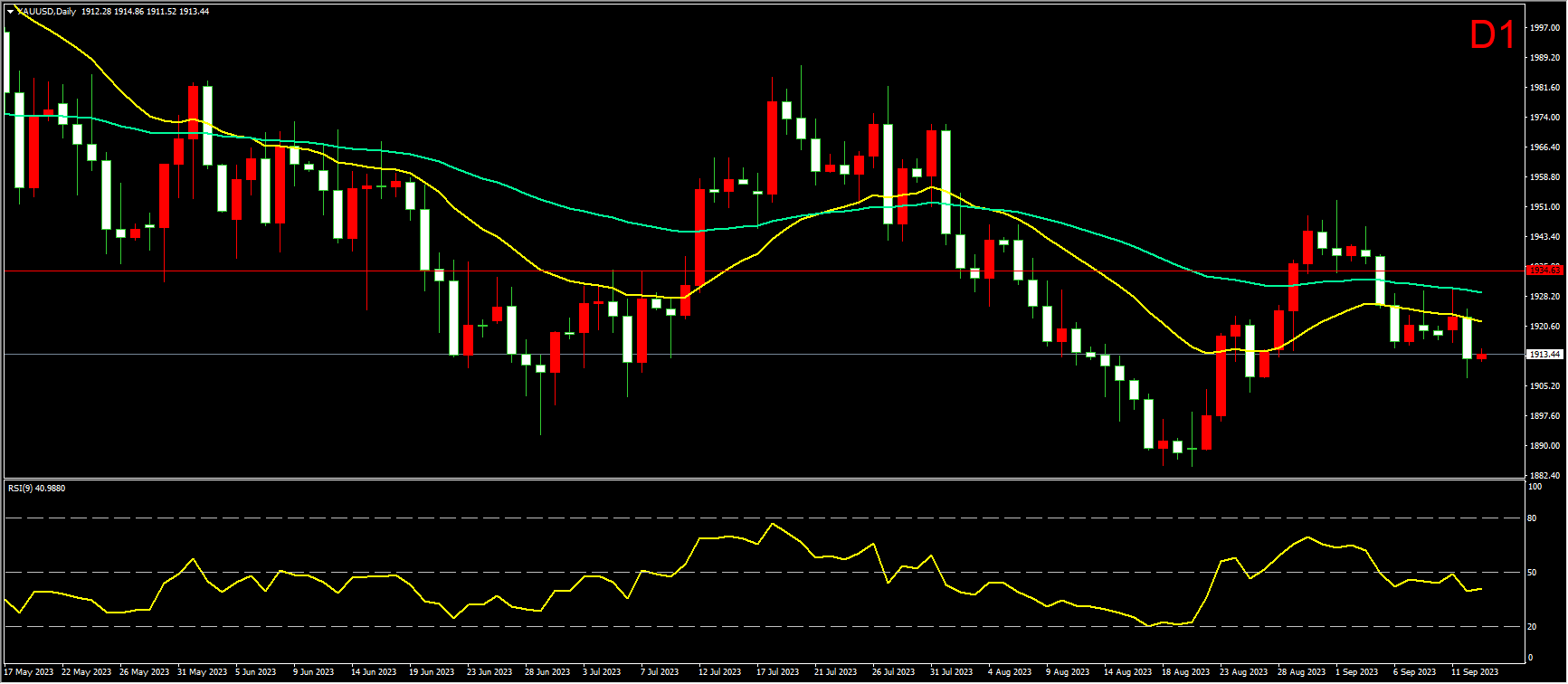This screenshot has height=684, width=1568.
Task: Click the 7 Jul 2023 date label
Action: 660,672
